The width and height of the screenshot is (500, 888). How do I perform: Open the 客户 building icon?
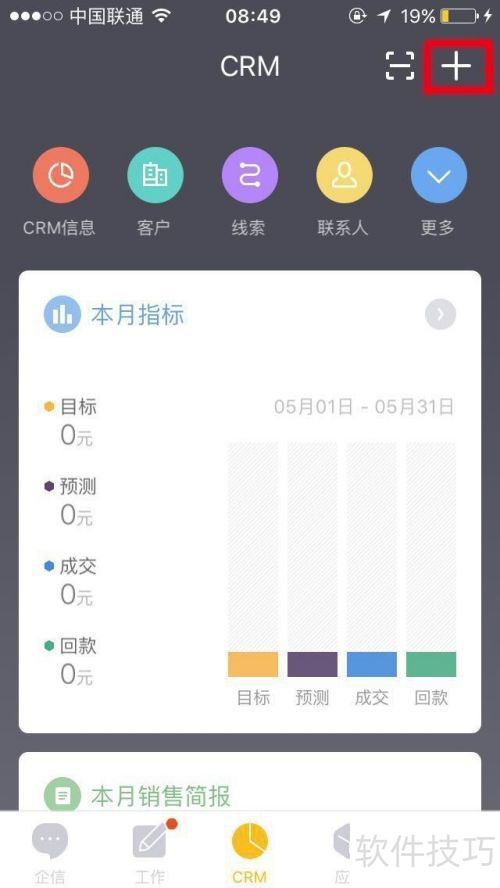[x=155, y=176]
